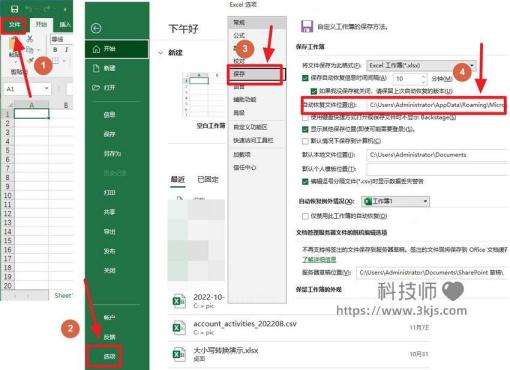Select 常规 category in Excel Options
The width and height of the screenshot is (510, 370).
point(257,23)
